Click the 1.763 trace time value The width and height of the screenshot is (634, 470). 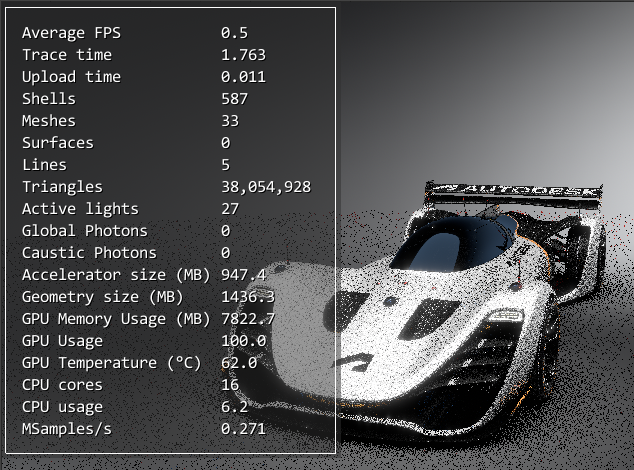pos(243,55)
